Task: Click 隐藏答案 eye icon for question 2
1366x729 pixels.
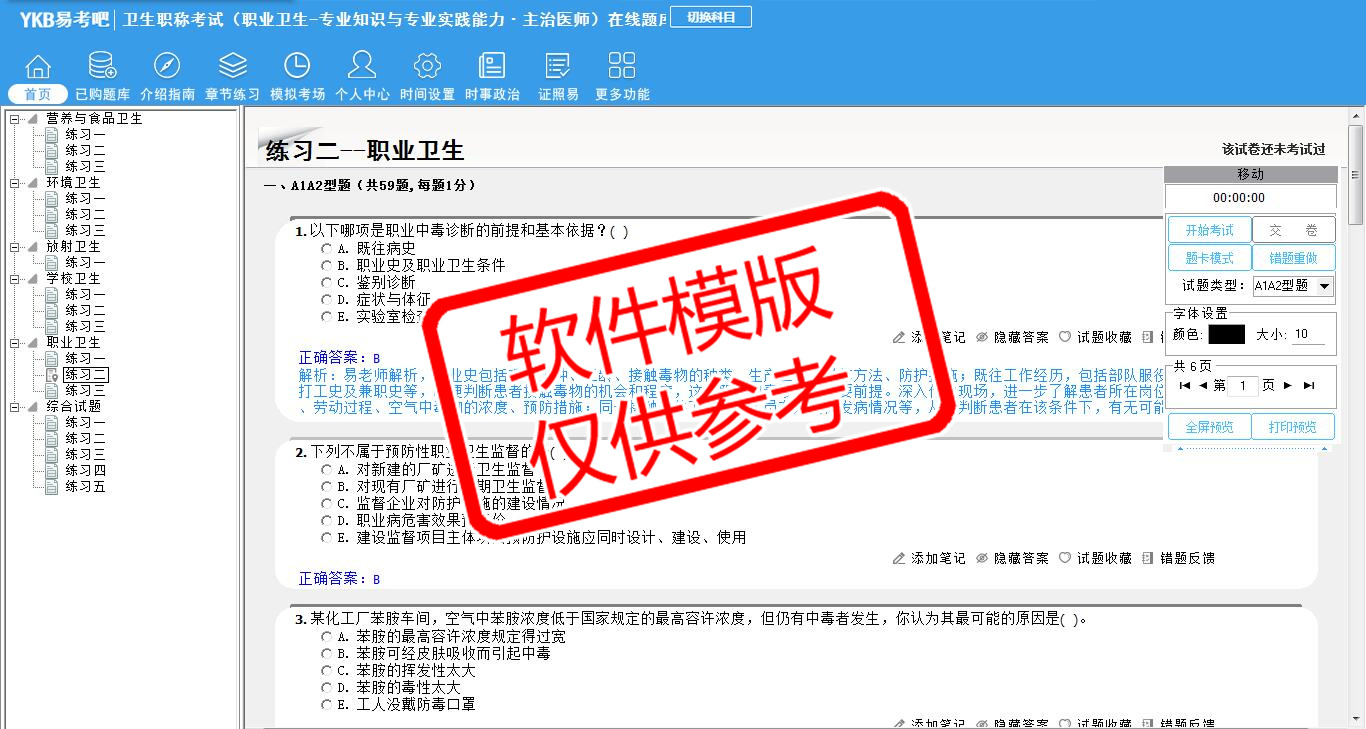Action: click(982, 558)
